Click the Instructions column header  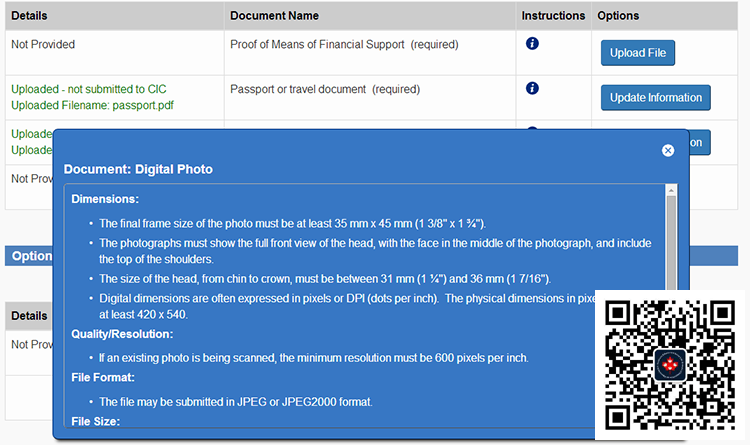click(x=553, y=16)
